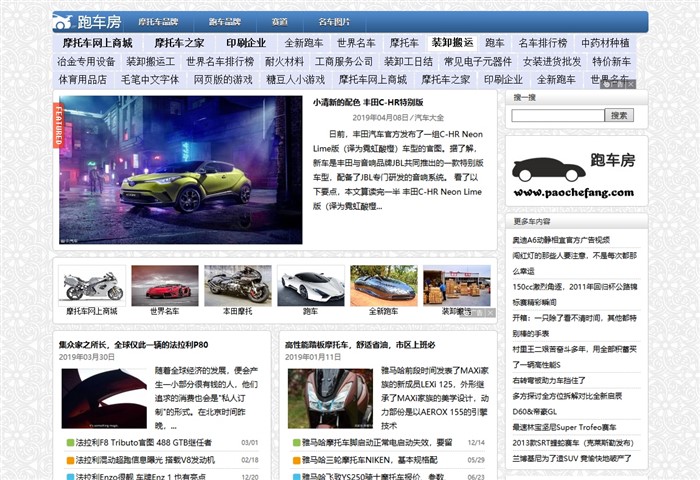Click the 网页版的游戏 link

tap(223, 79)
